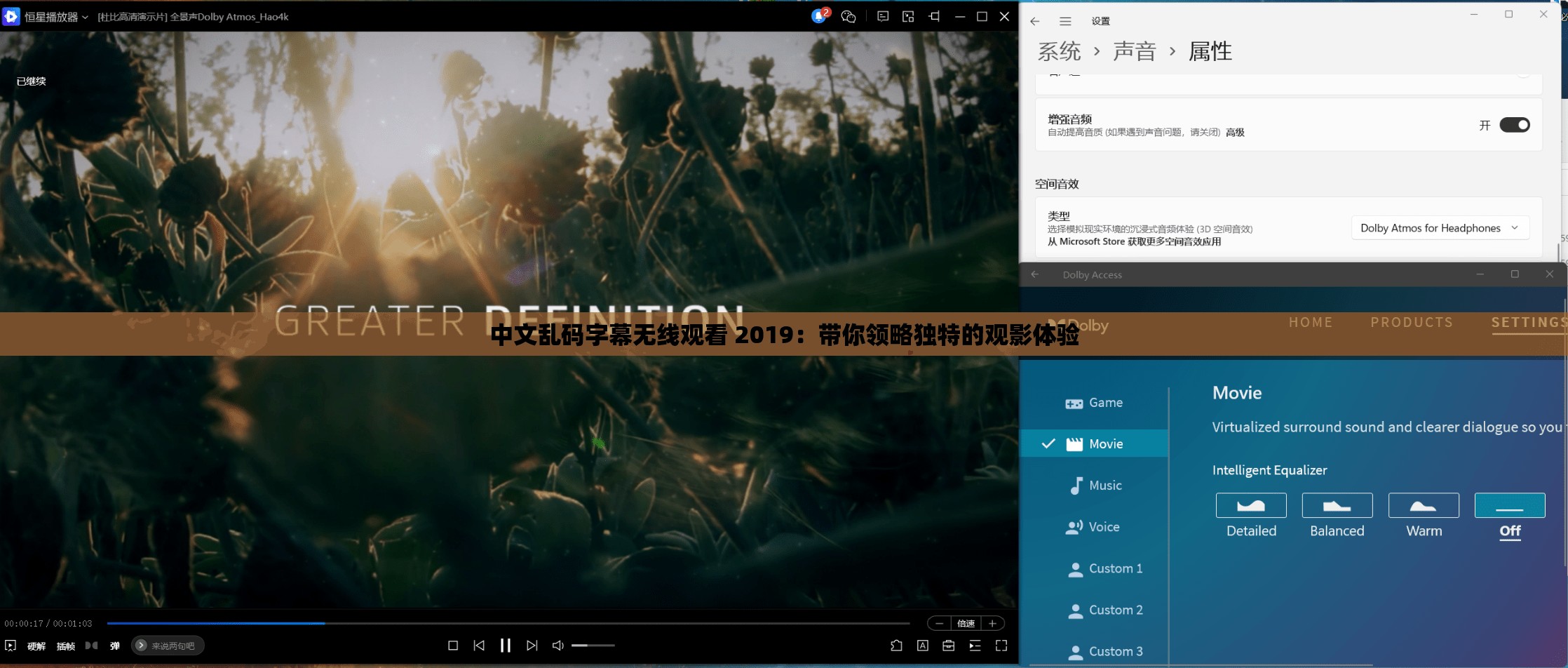Show the playlist panel icon
The image size is (1568, 668).
[975, 646]
